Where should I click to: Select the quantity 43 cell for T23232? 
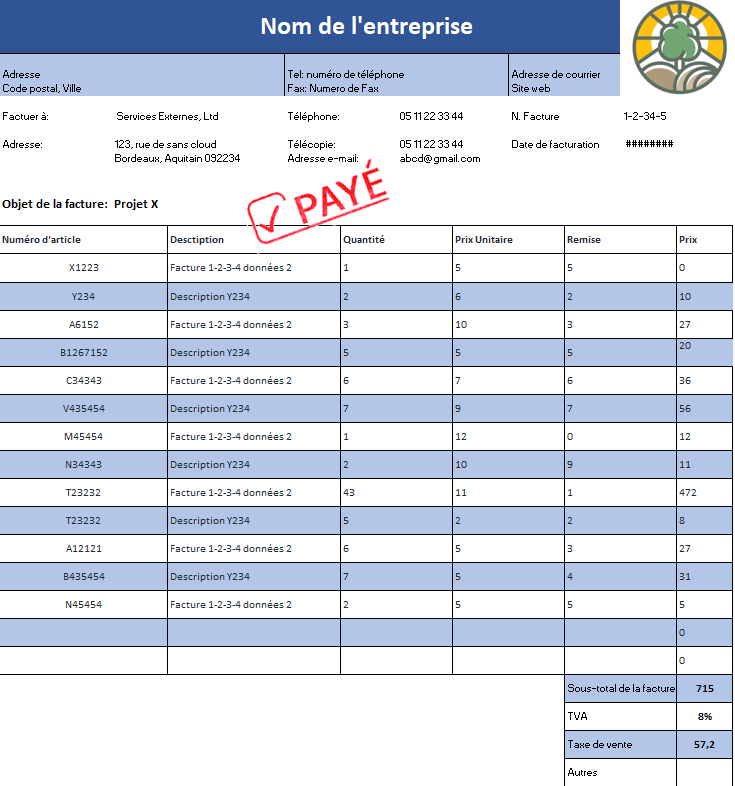[396, 492]
